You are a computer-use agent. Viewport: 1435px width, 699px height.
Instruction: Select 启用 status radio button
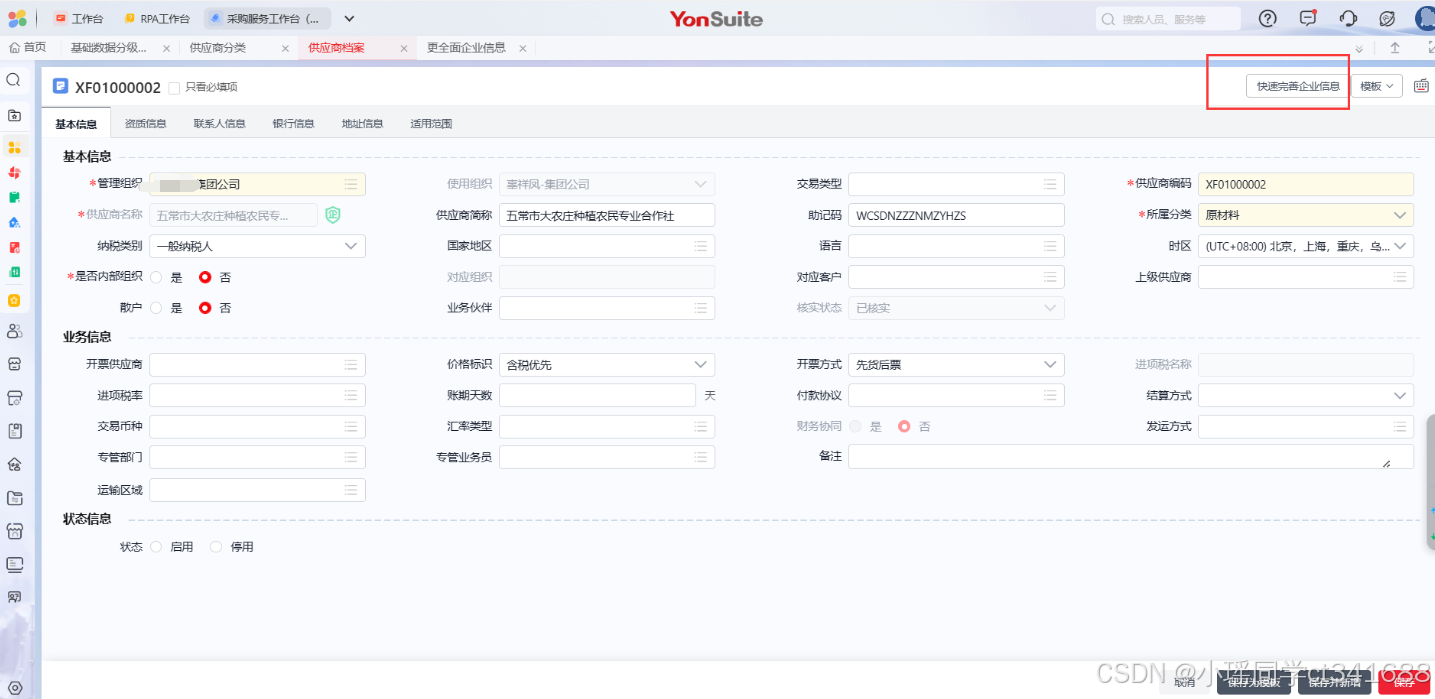[156, 547]
